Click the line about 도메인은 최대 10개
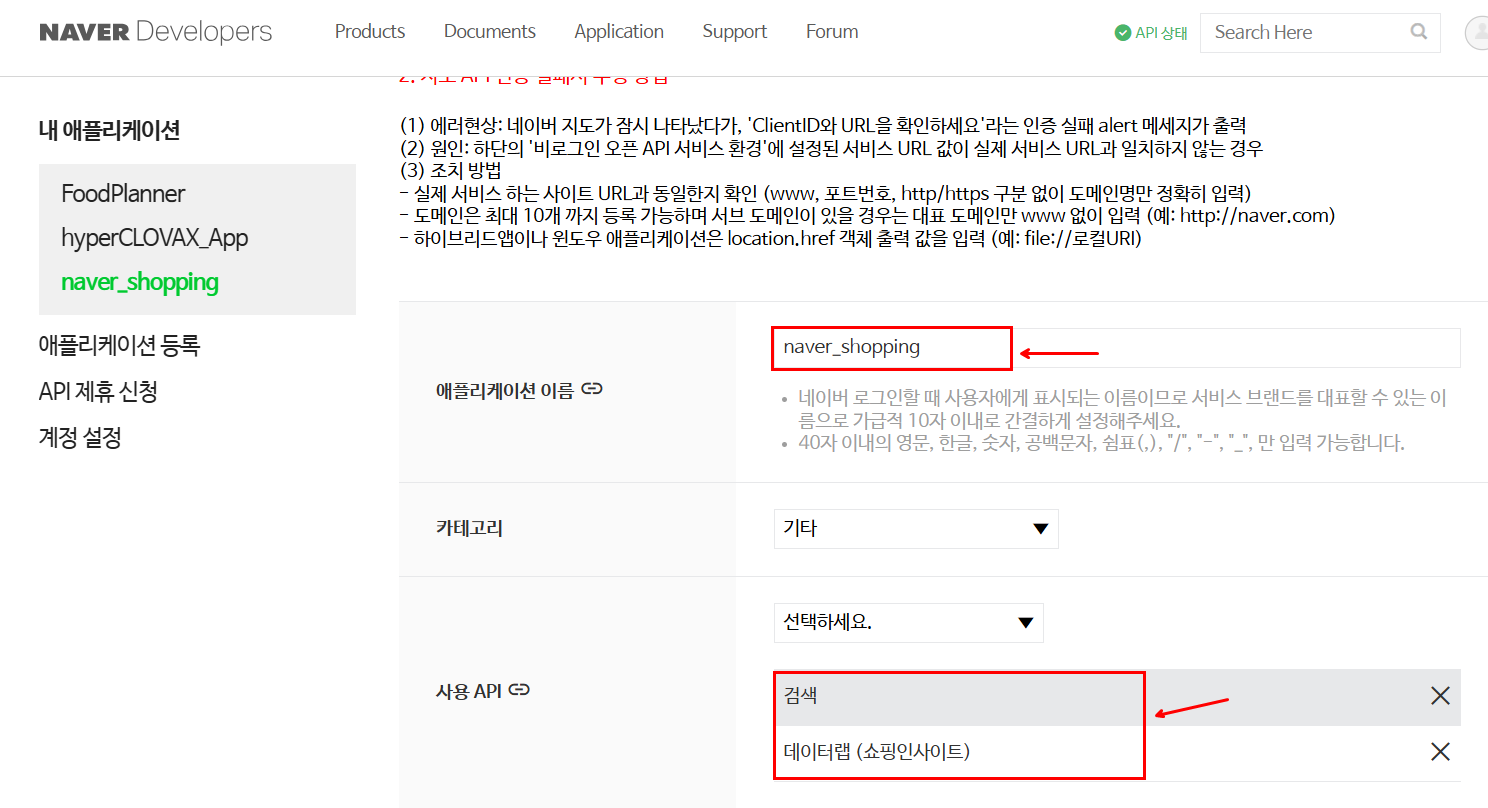1488x808 pixels. 867,215
